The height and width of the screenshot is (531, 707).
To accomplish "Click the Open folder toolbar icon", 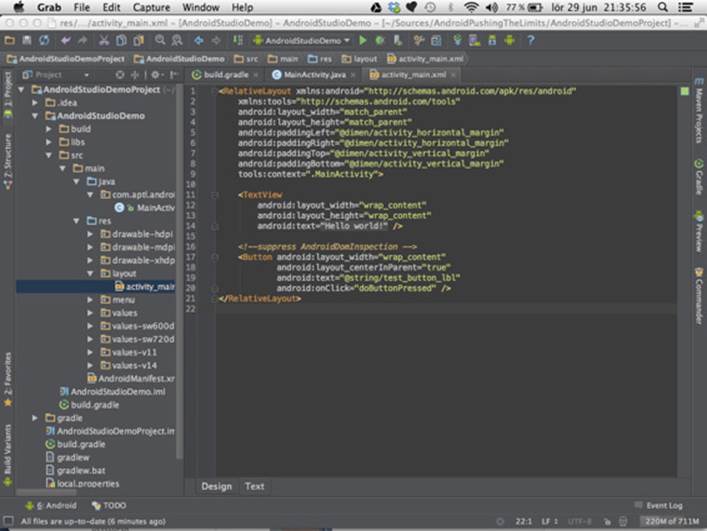I will (x=9, y=41).
